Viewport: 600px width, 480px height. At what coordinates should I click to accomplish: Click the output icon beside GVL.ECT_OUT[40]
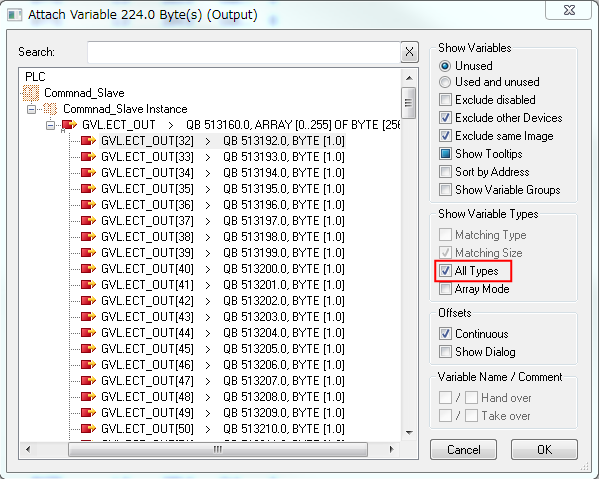(x=88, y=269)
